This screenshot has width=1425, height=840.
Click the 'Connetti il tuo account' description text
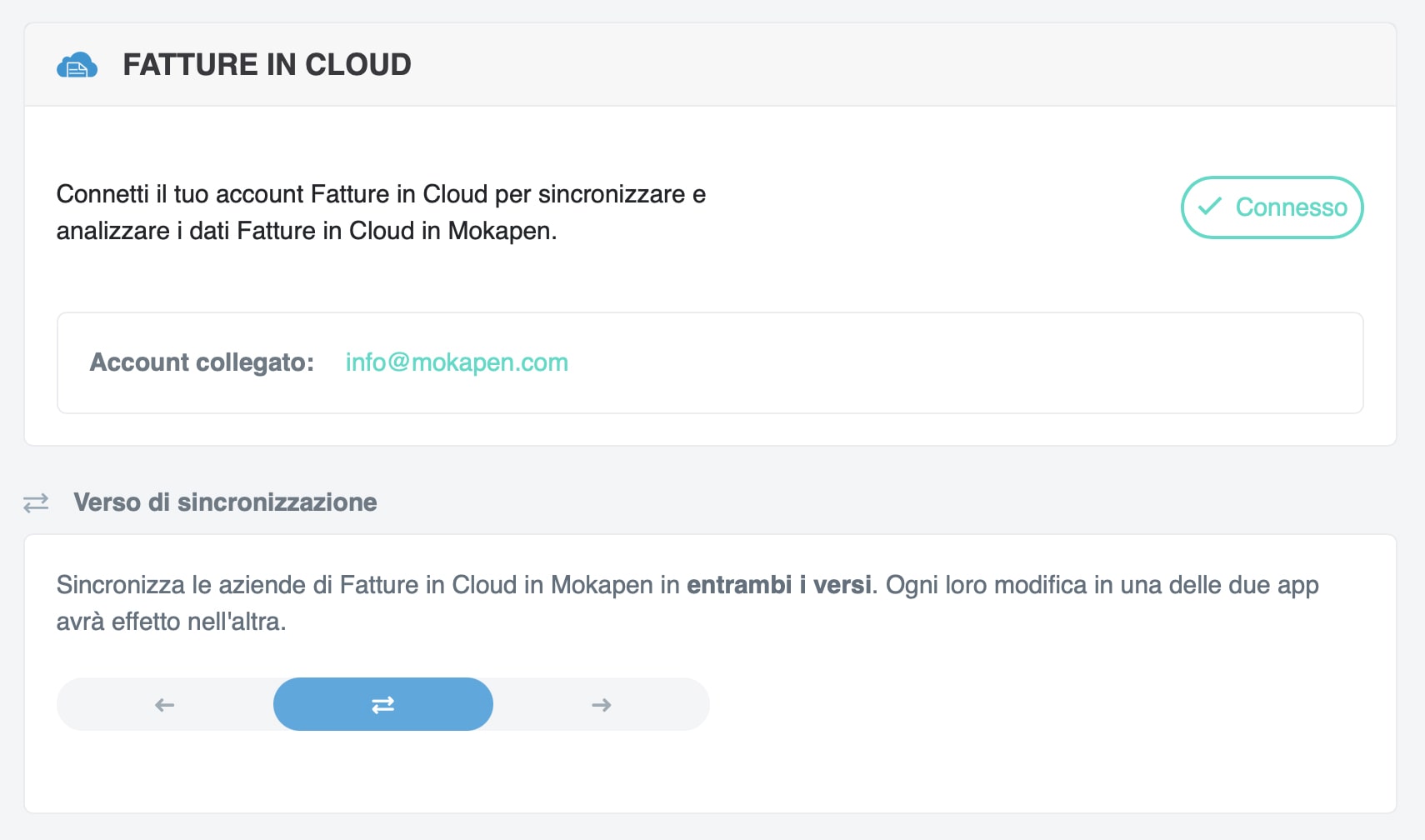tap(381, 212)
